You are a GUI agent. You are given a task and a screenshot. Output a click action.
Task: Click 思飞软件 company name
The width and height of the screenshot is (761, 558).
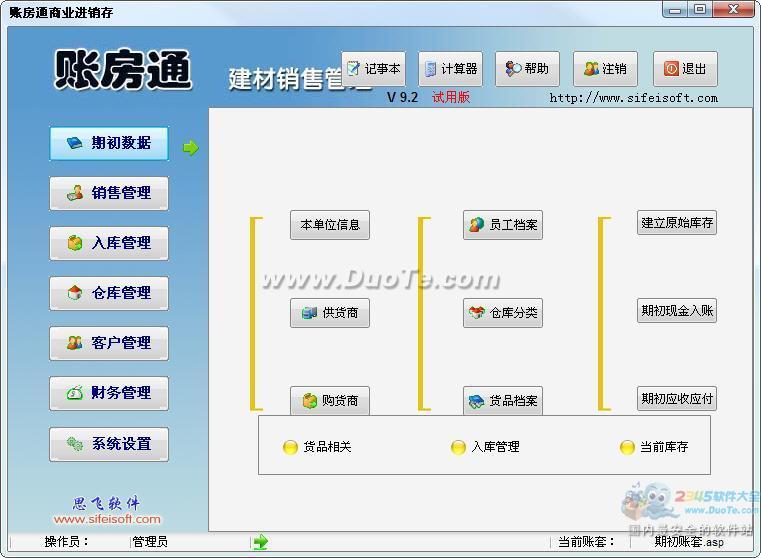[106, 503]
